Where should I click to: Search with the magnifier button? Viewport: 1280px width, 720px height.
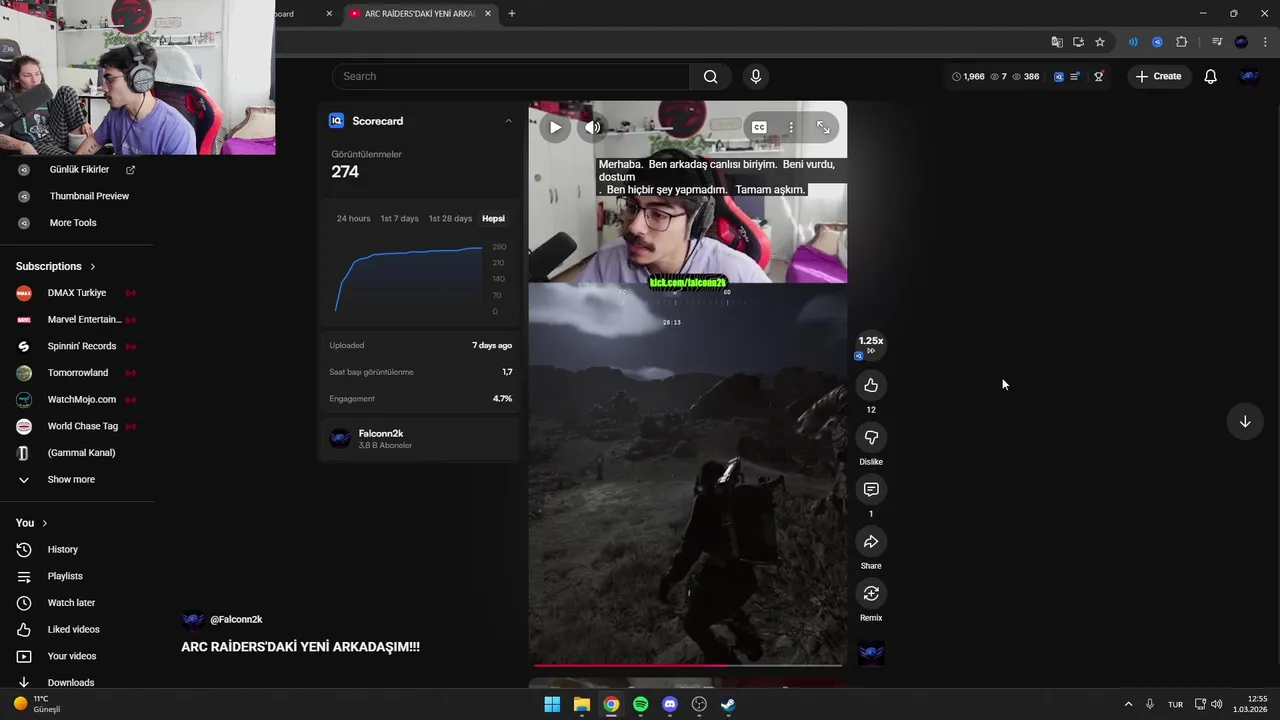point(710,76)
